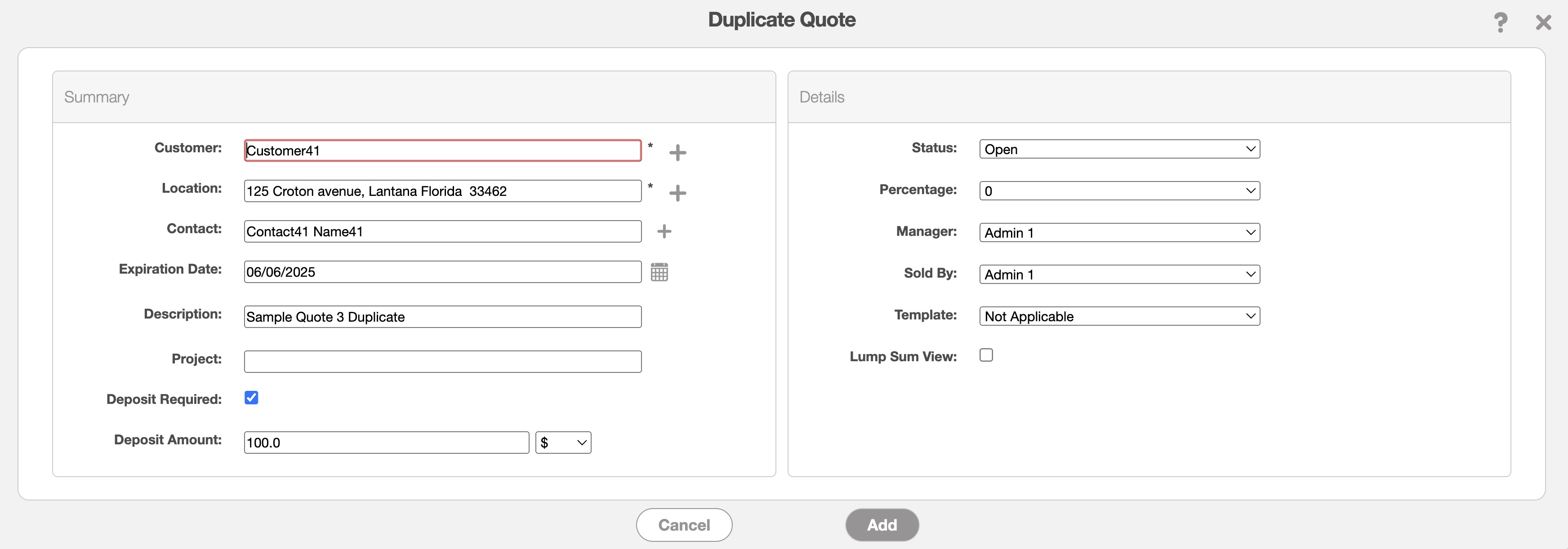This screenshot has height=549, width=1568.
Task: Change deposit unit in the $ dropdown
Action: point(563,443)
